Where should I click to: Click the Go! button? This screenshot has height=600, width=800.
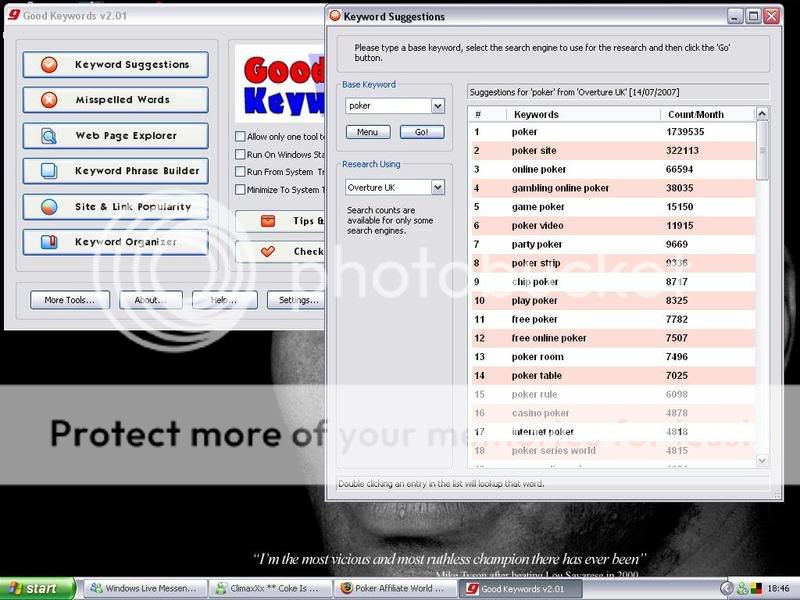click(x=422, y=132)
